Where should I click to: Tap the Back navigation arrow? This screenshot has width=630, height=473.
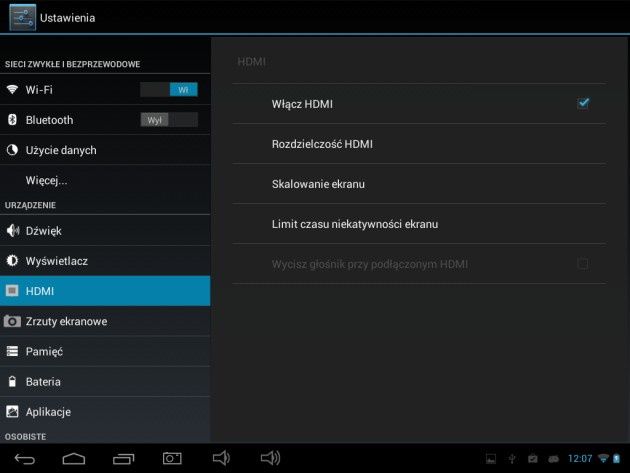click(25, 459)
